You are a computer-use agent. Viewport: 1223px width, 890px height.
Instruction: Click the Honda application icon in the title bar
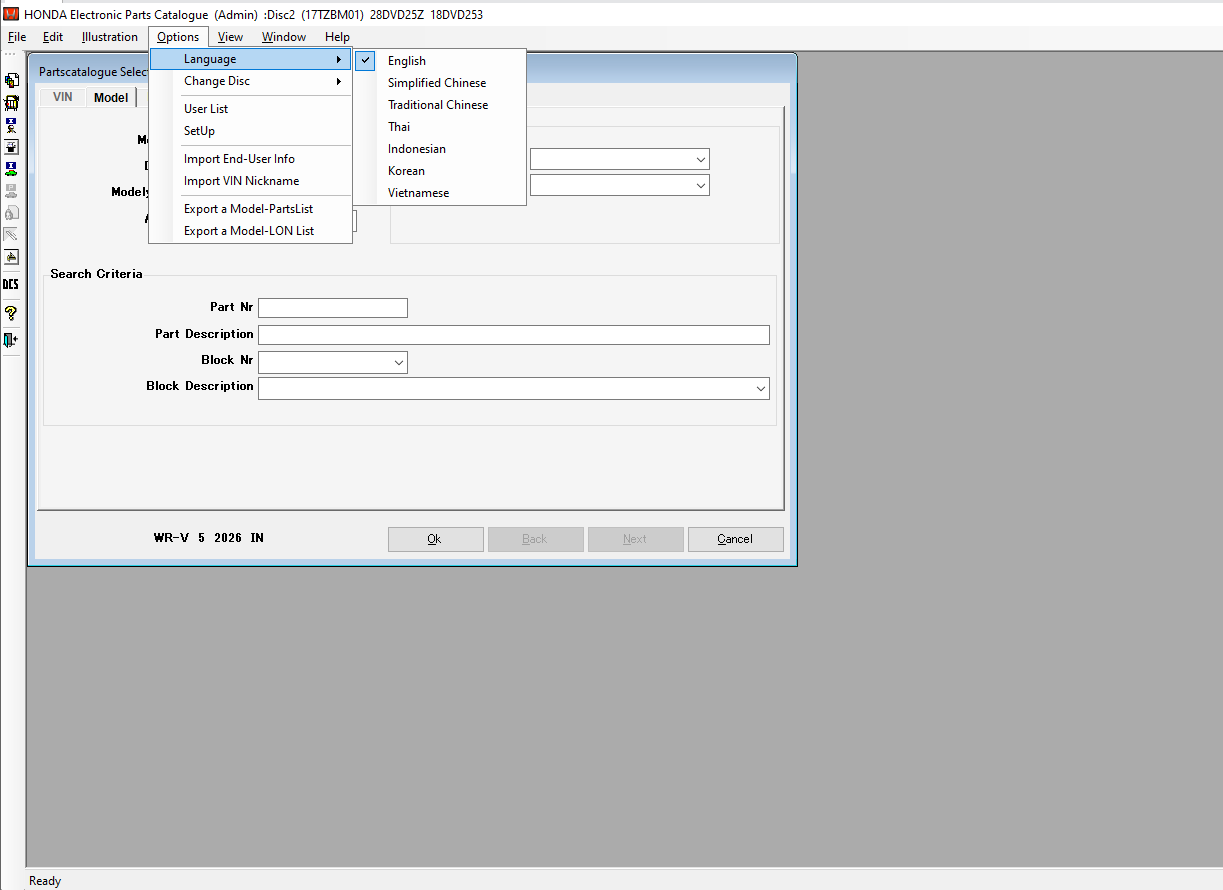[11, 14]
